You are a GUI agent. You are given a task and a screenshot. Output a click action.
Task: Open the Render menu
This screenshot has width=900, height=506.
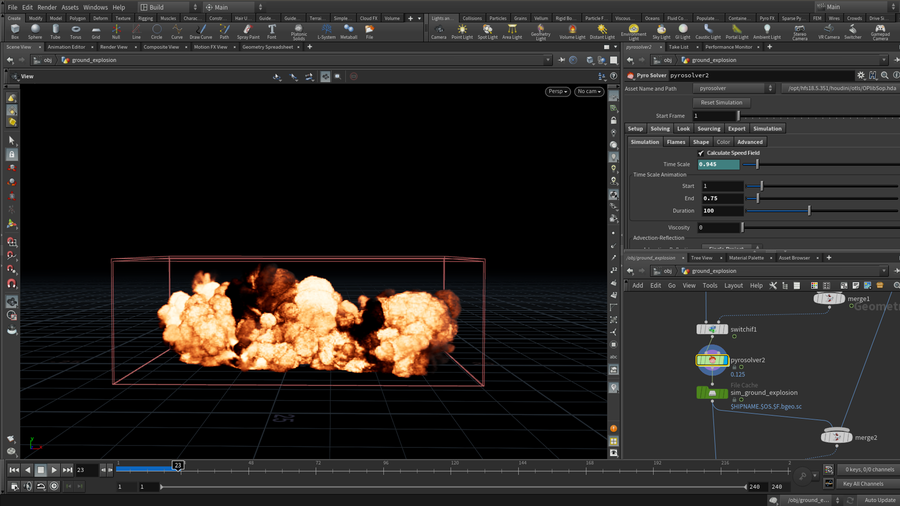point(46,7)
